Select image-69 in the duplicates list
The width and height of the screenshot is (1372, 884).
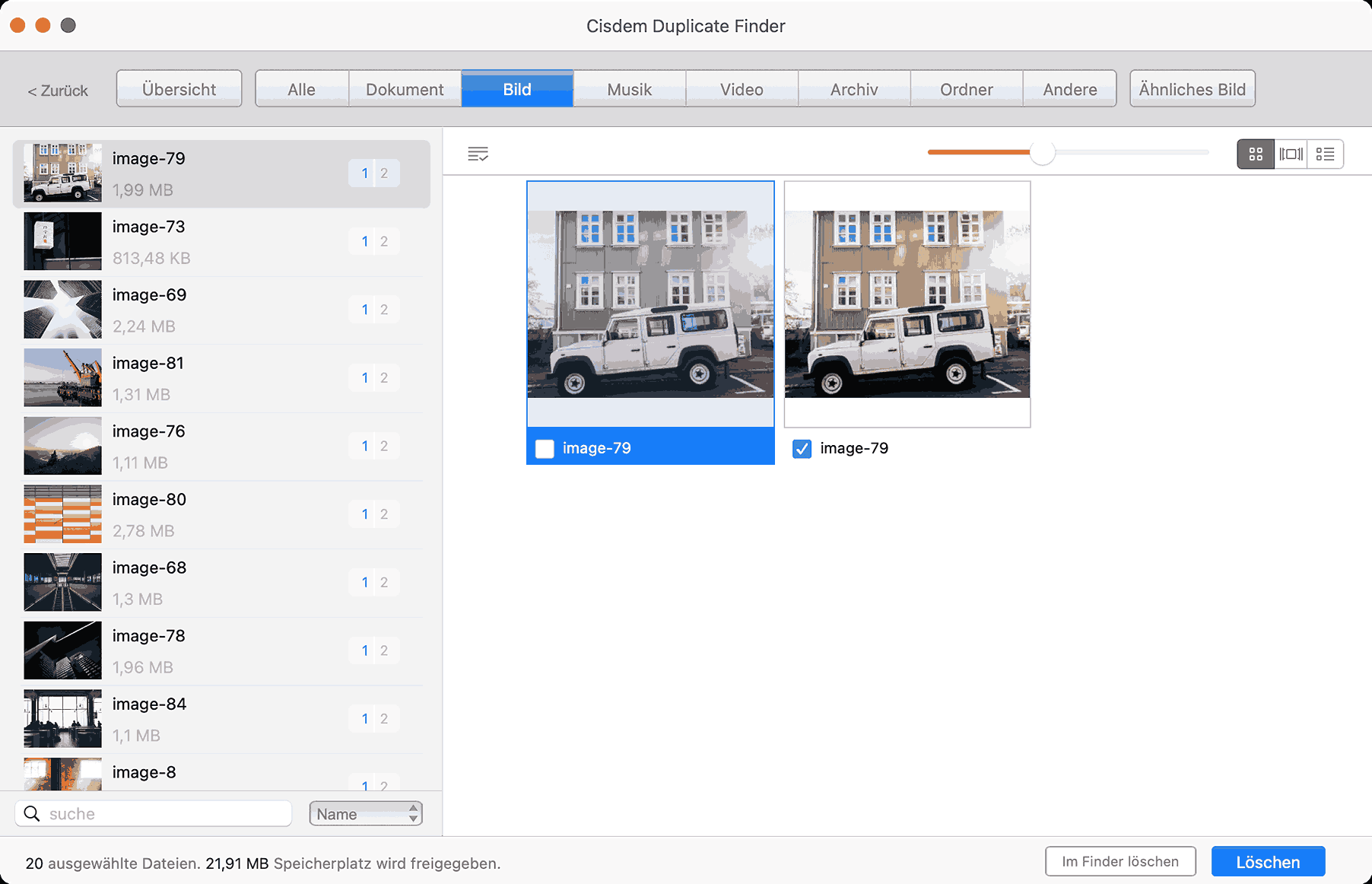tap(221, 310)
